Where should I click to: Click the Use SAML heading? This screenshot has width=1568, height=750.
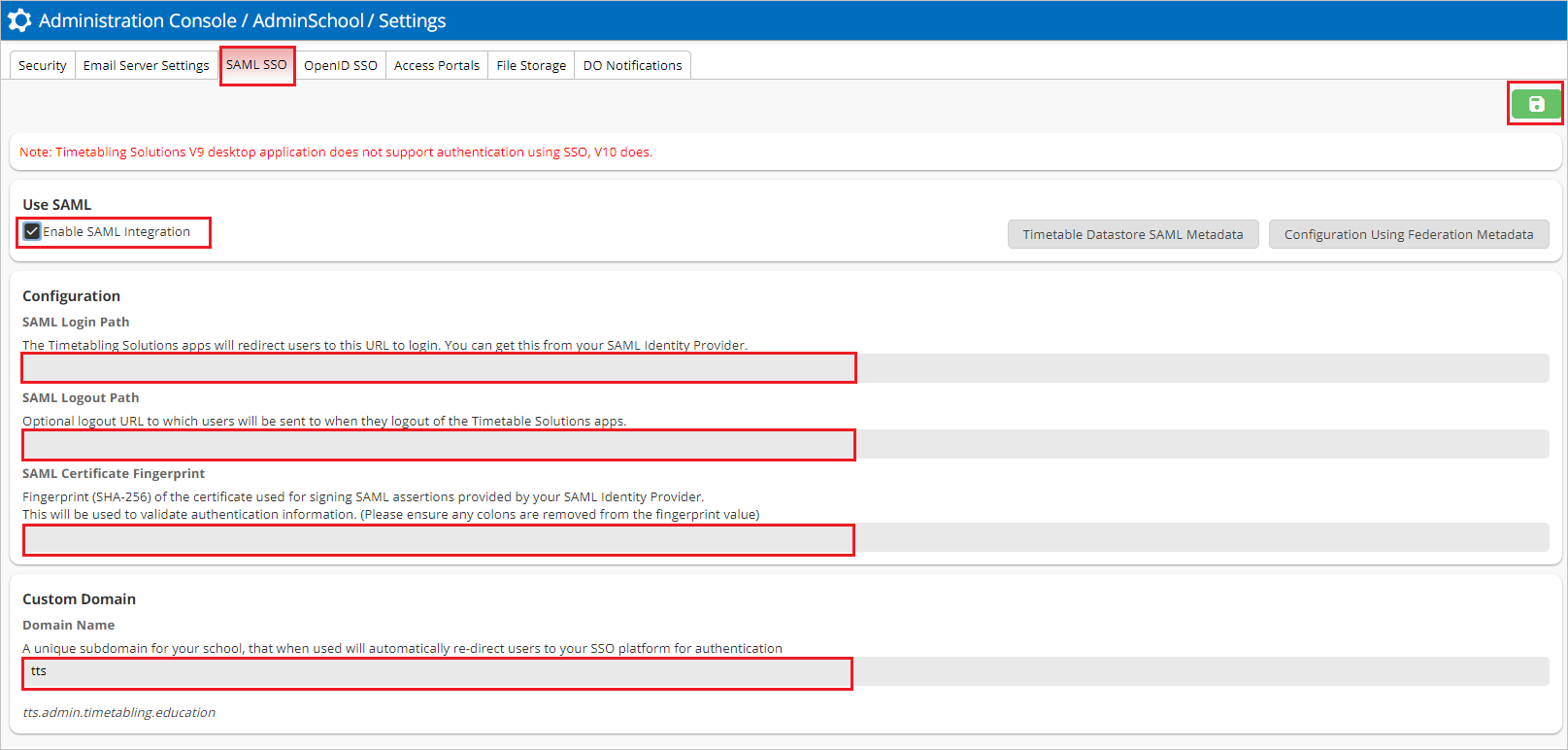57,204
